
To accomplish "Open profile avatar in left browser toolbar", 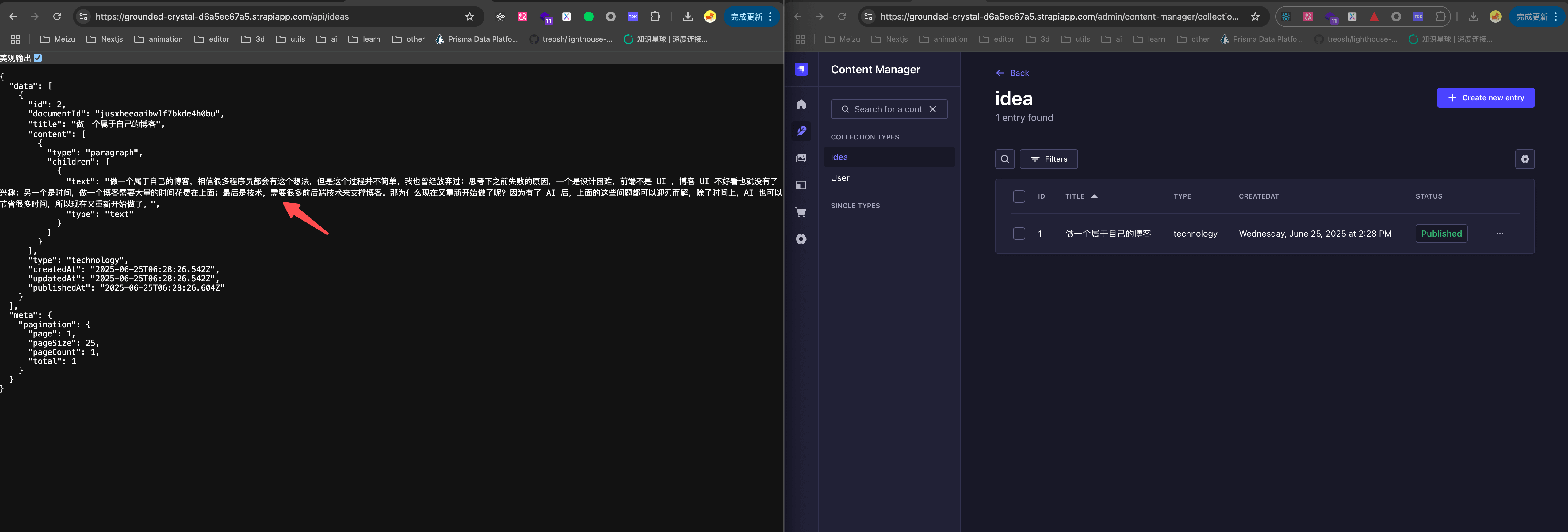I will 710,17.
